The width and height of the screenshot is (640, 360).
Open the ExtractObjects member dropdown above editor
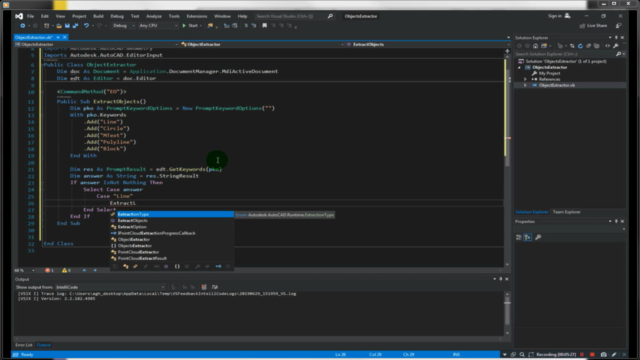(x=427, y=44)
